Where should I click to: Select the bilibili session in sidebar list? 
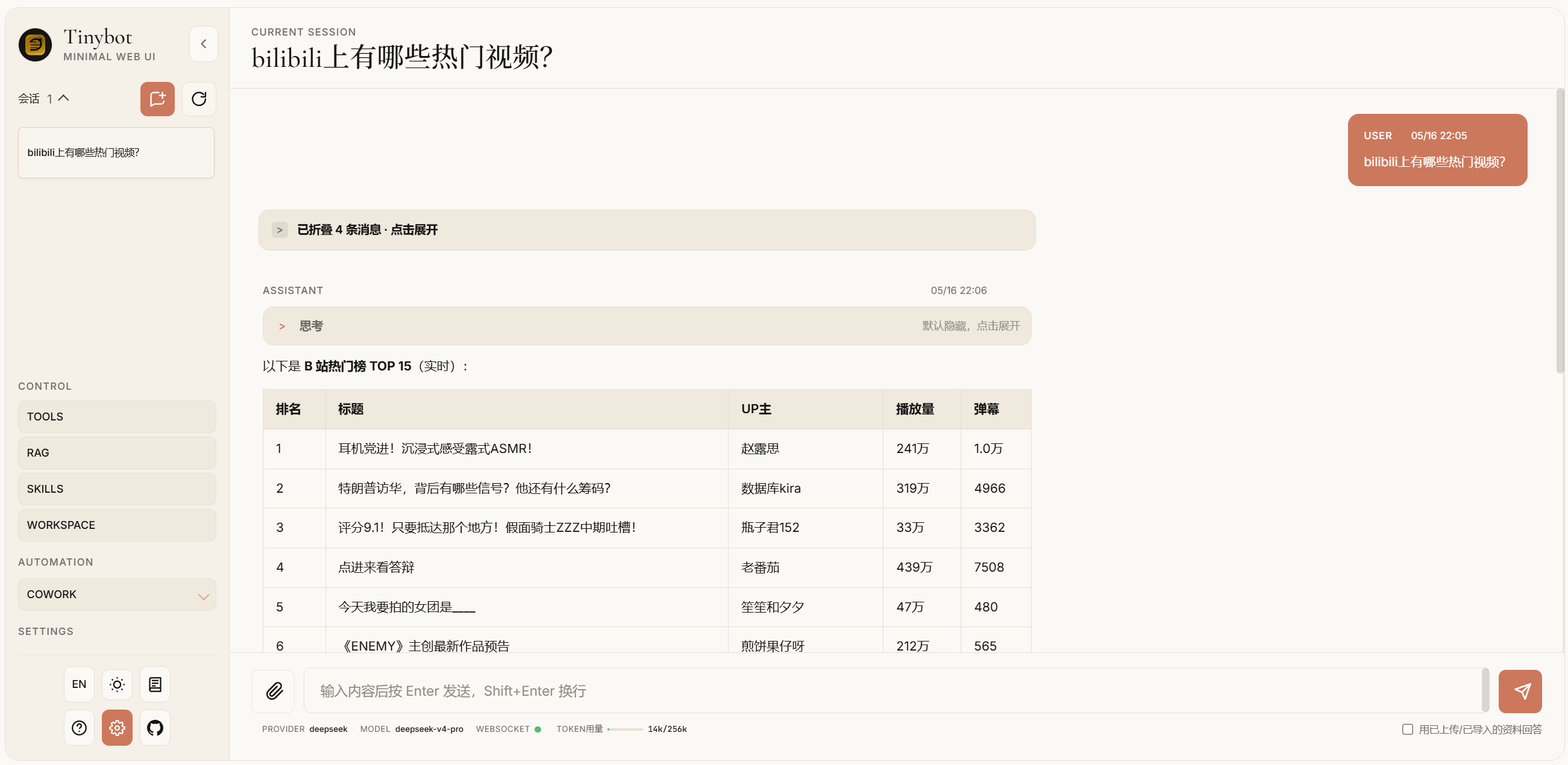pos(116,152)
